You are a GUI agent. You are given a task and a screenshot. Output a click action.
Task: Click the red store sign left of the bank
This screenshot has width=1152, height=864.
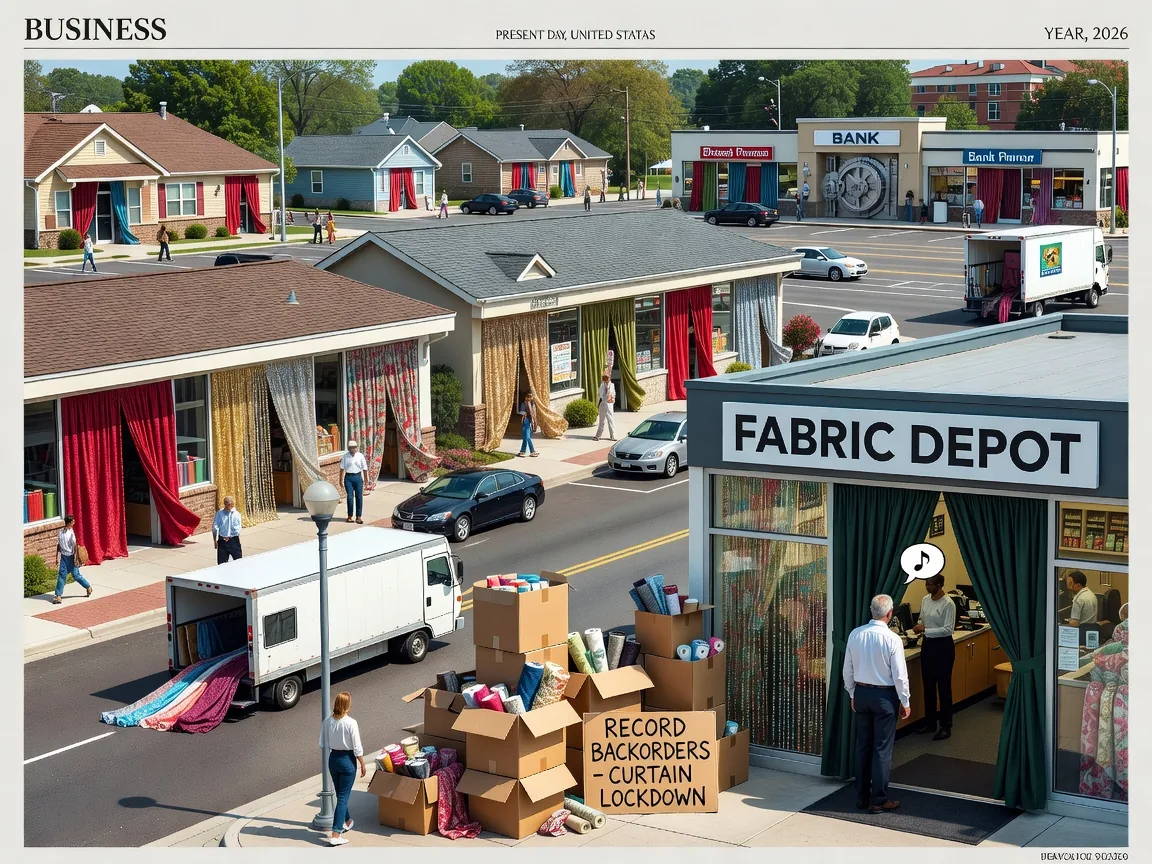(x=736, y=153)
